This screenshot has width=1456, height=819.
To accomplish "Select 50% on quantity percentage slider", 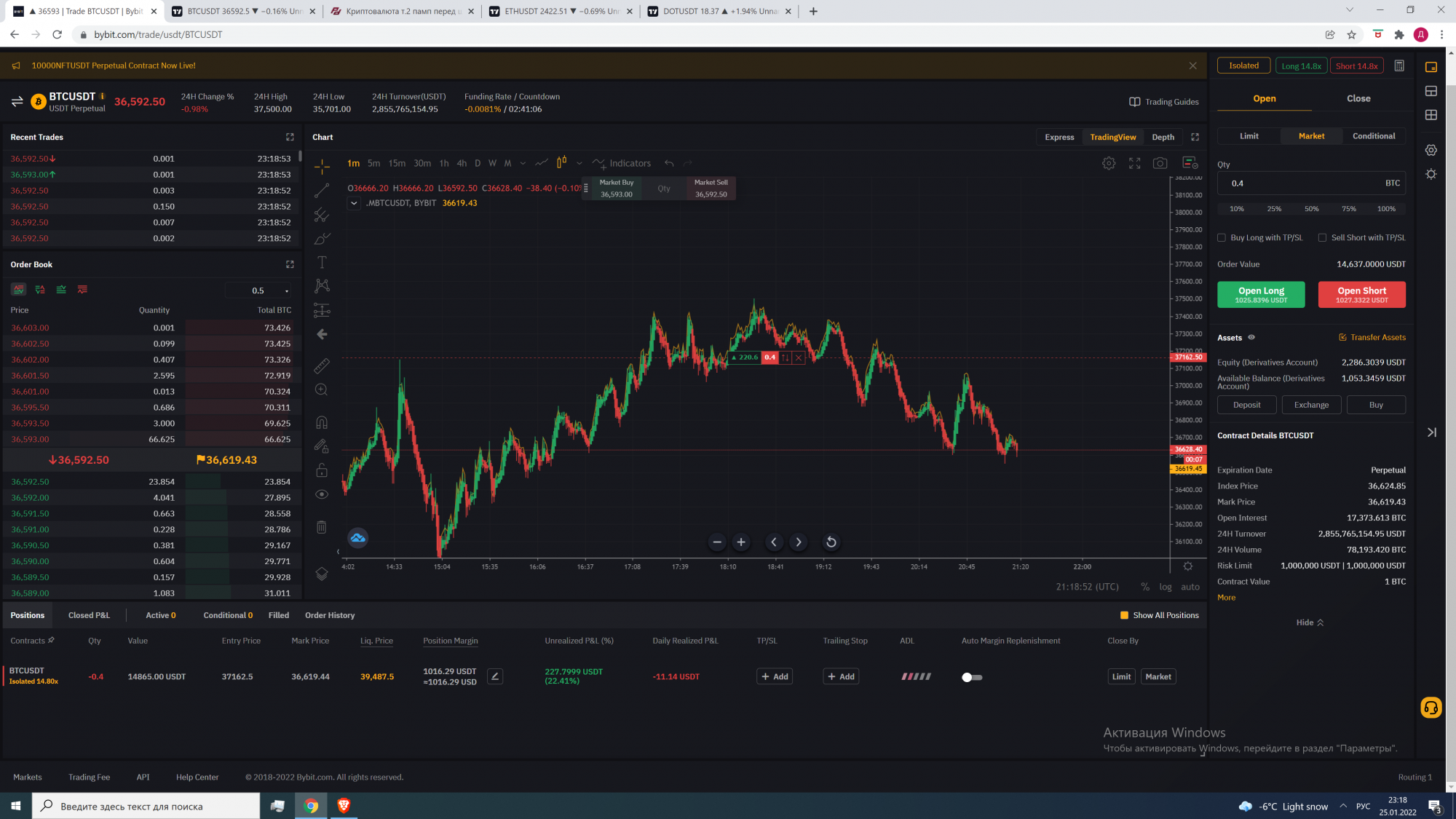I will [1311, 209].
